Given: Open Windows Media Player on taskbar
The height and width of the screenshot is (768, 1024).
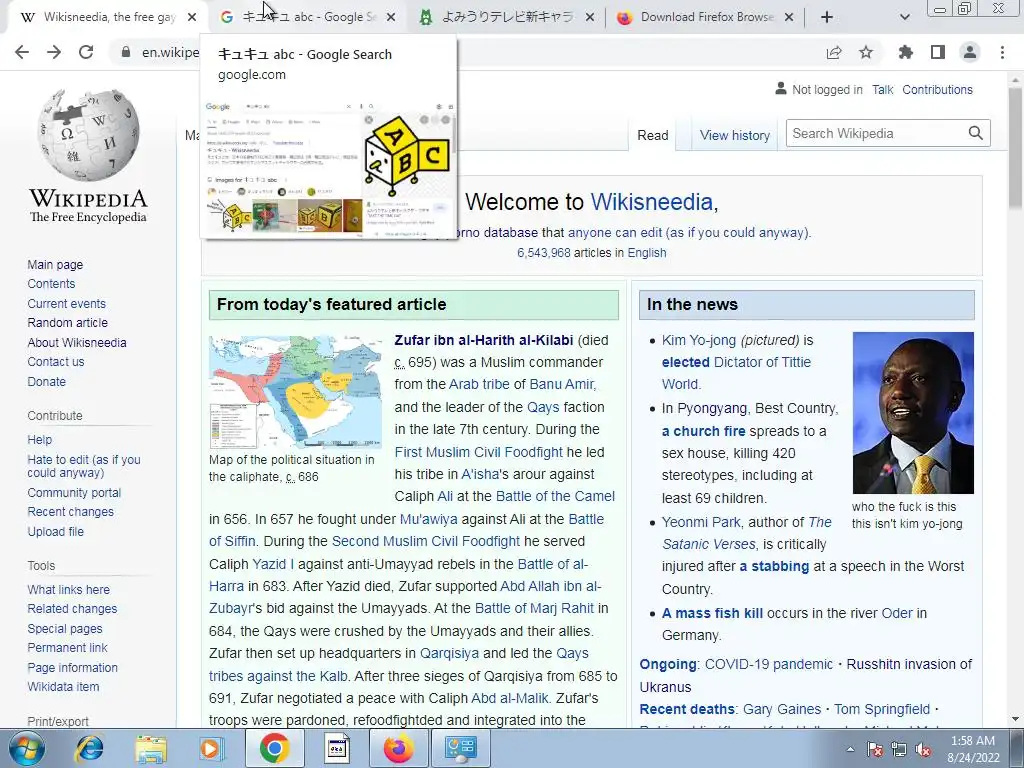Looking at the screenshot, I should (x=212, y=748).
